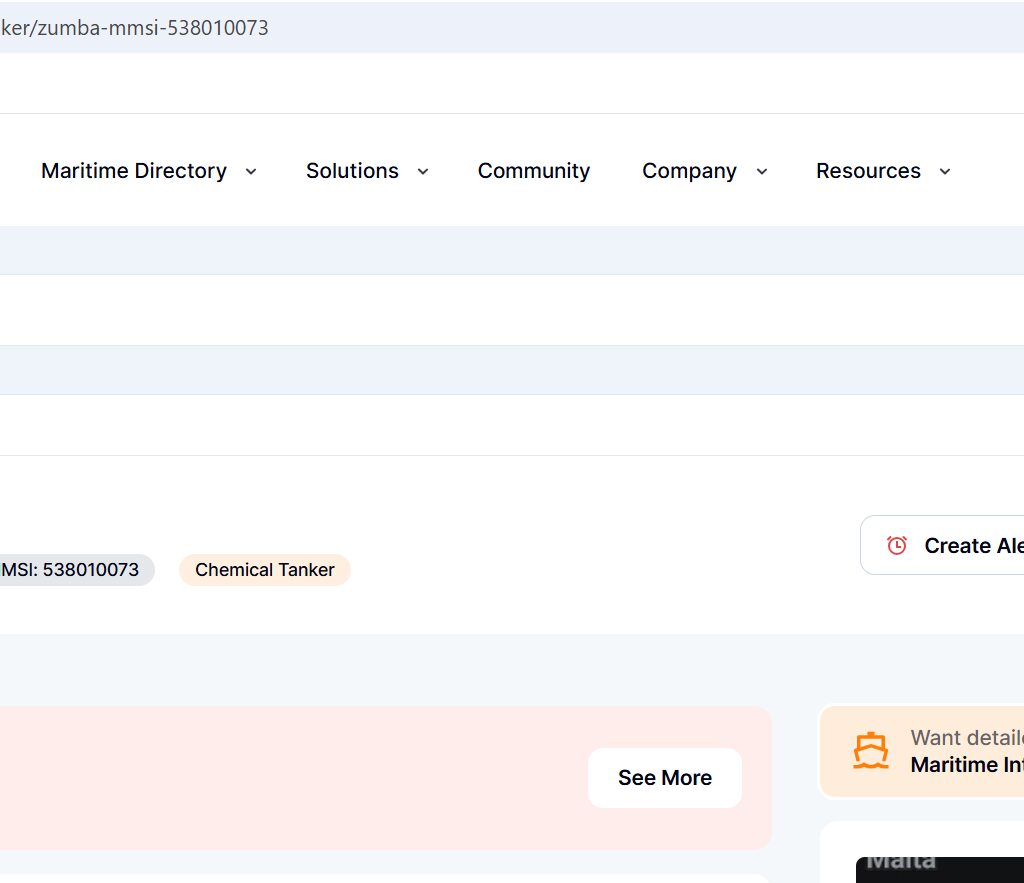Image resolution: width=1024 pixels, height=883 pixels.
Task: Open the Company menu label
Action: 689,171
